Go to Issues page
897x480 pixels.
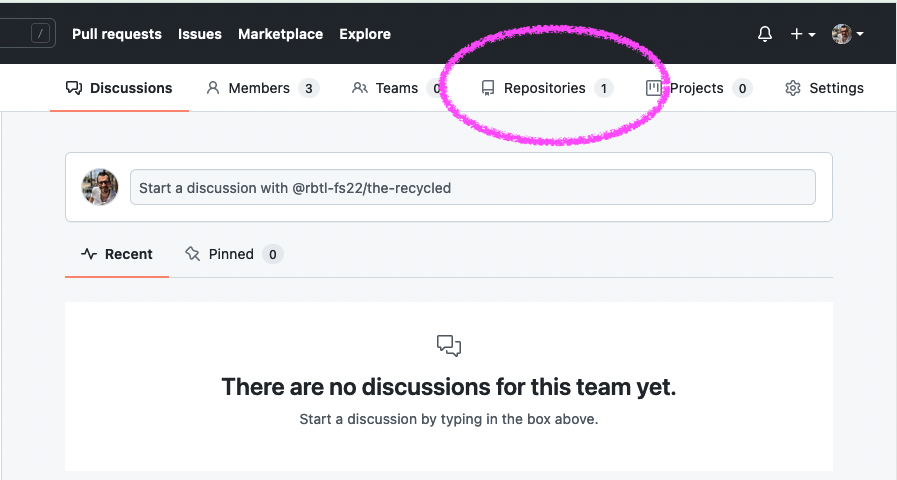[200, 34]
